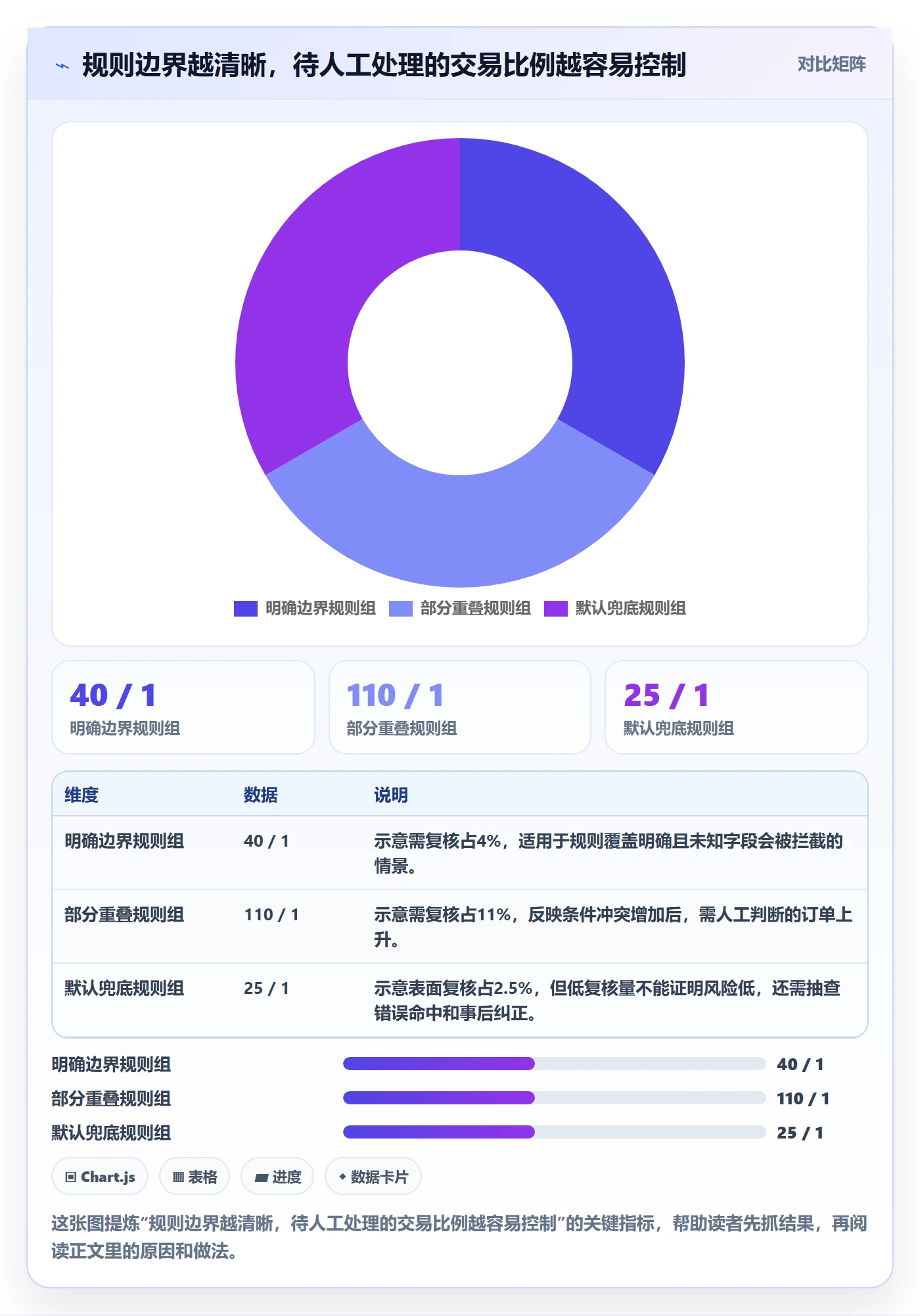Select the 25 / 1 data card

[x=737, y=707]
